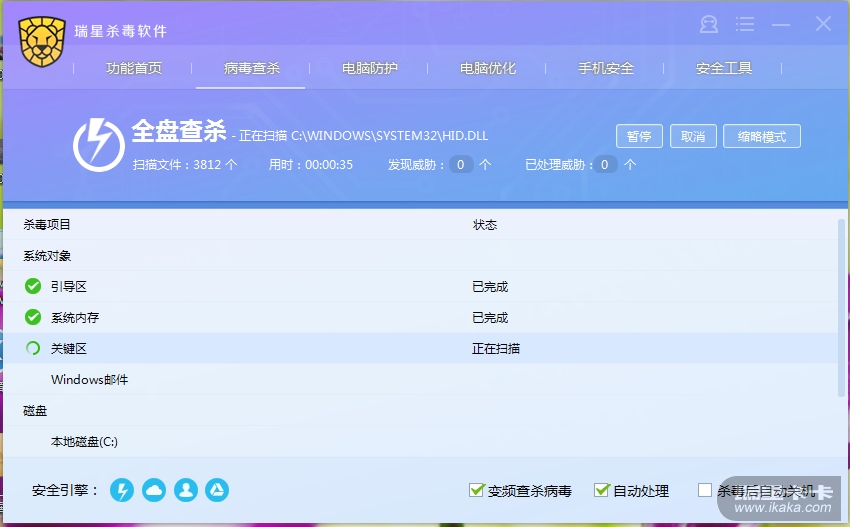
Task: Click the 全盘查杀 heading
Action: tap(179, 131)
